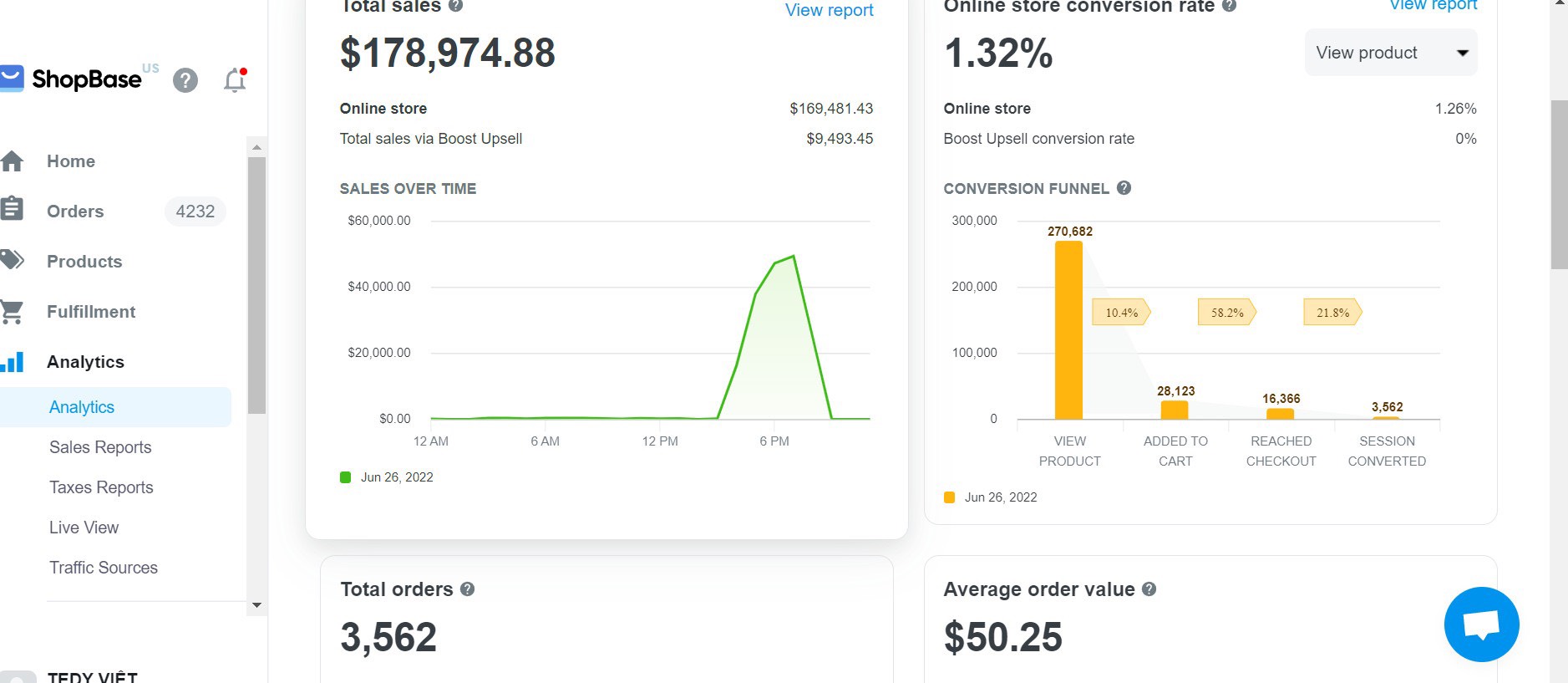Open the help question mark icon beside ShopBase
The height and width of the screenshot is (683, 1568).
click(x=185, y=80)
